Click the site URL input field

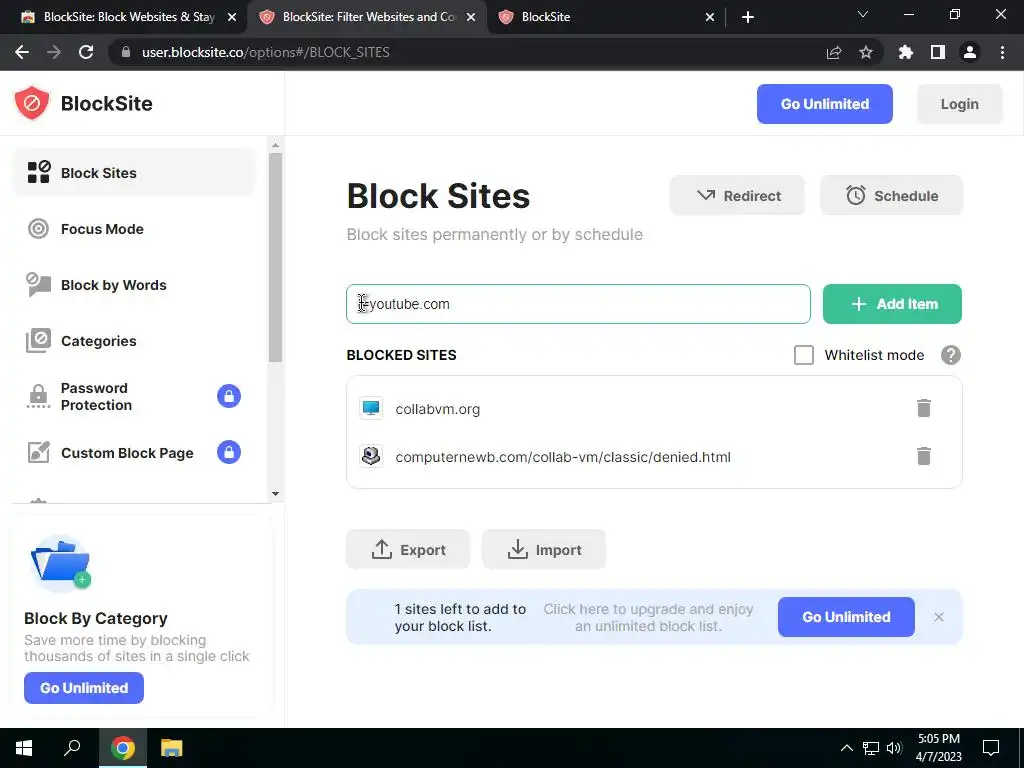coord(578,304)
